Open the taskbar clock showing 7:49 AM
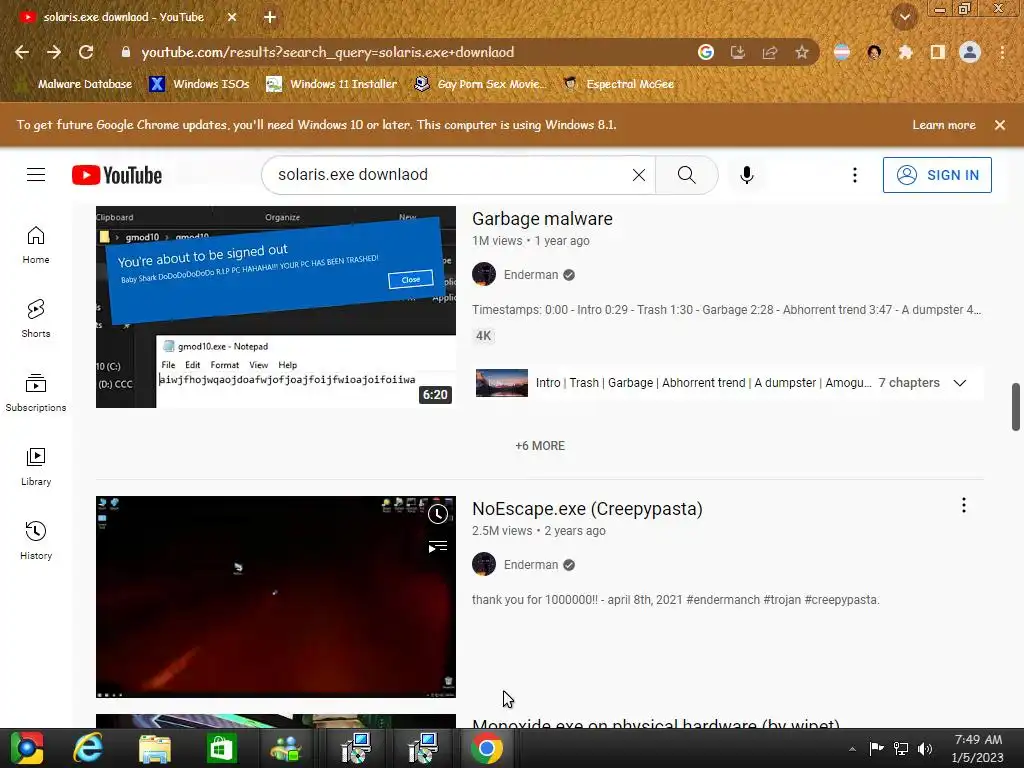 978,748
